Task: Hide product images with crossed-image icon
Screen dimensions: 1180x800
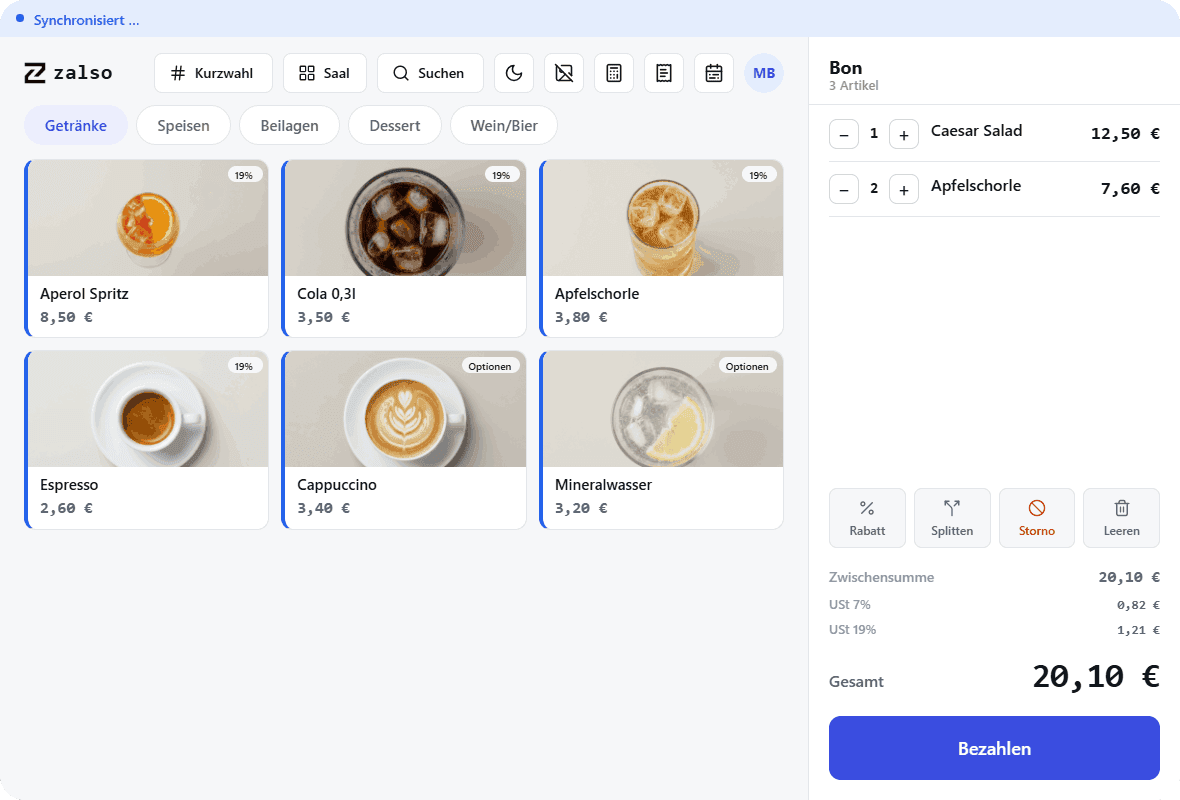Action: pyautogui.click(x=564, y=73)
